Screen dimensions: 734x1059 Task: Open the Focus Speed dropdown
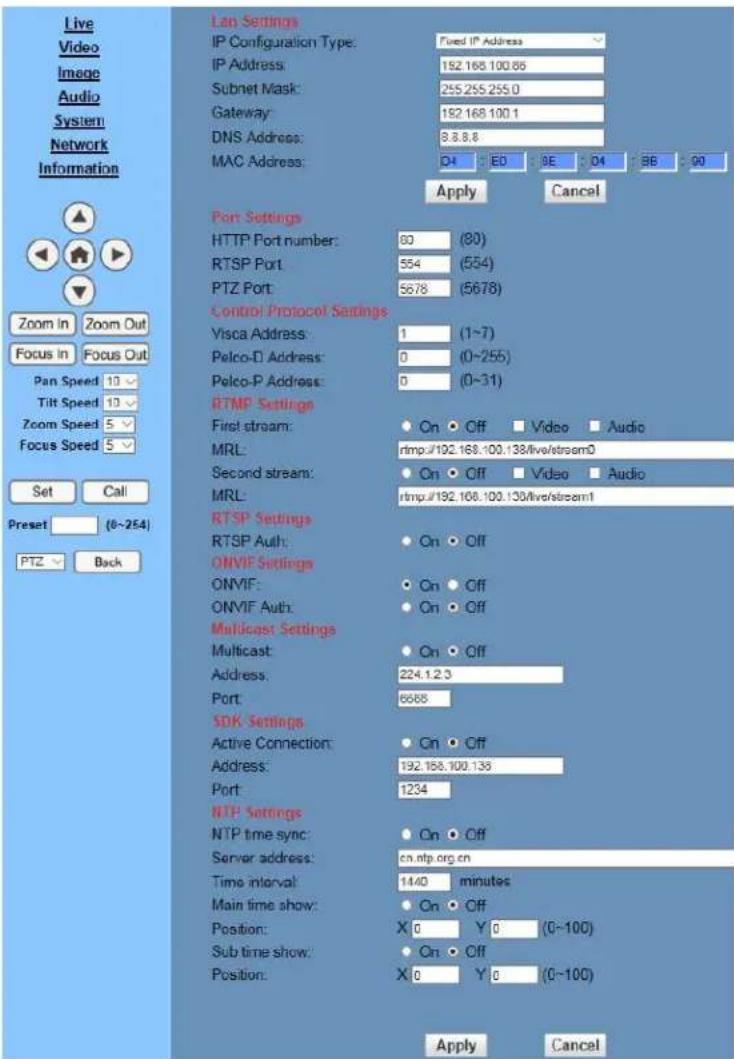click(x=120, y=445)
